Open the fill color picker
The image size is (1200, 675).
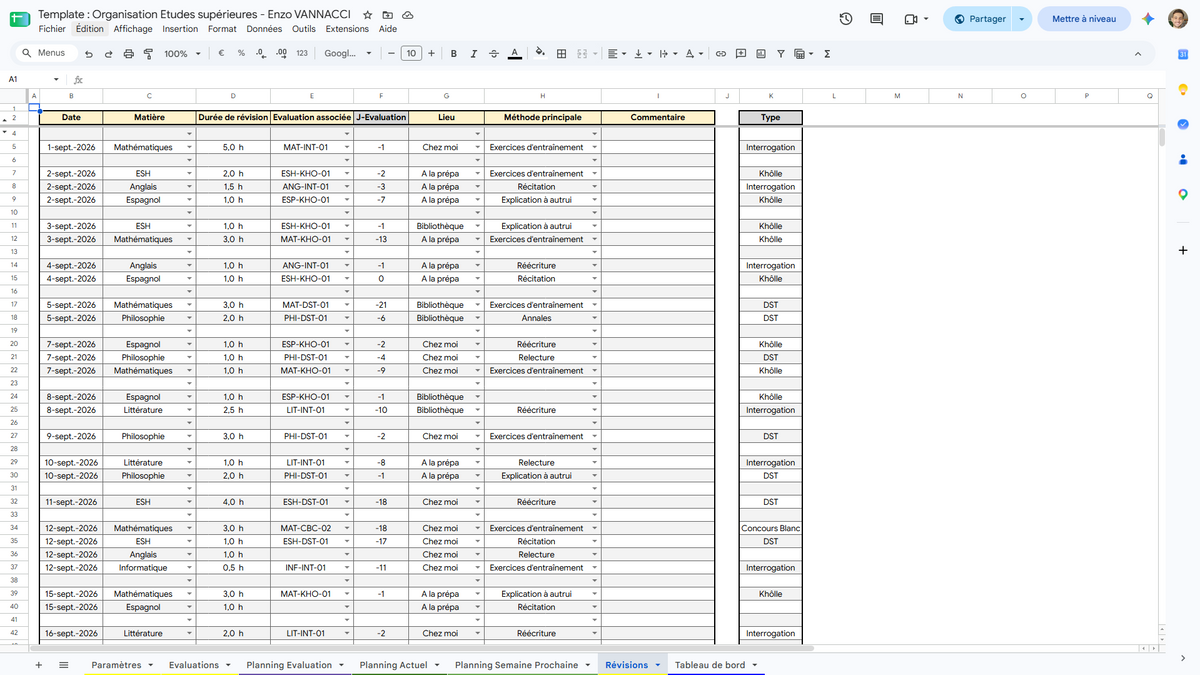[x=541, y=54]
